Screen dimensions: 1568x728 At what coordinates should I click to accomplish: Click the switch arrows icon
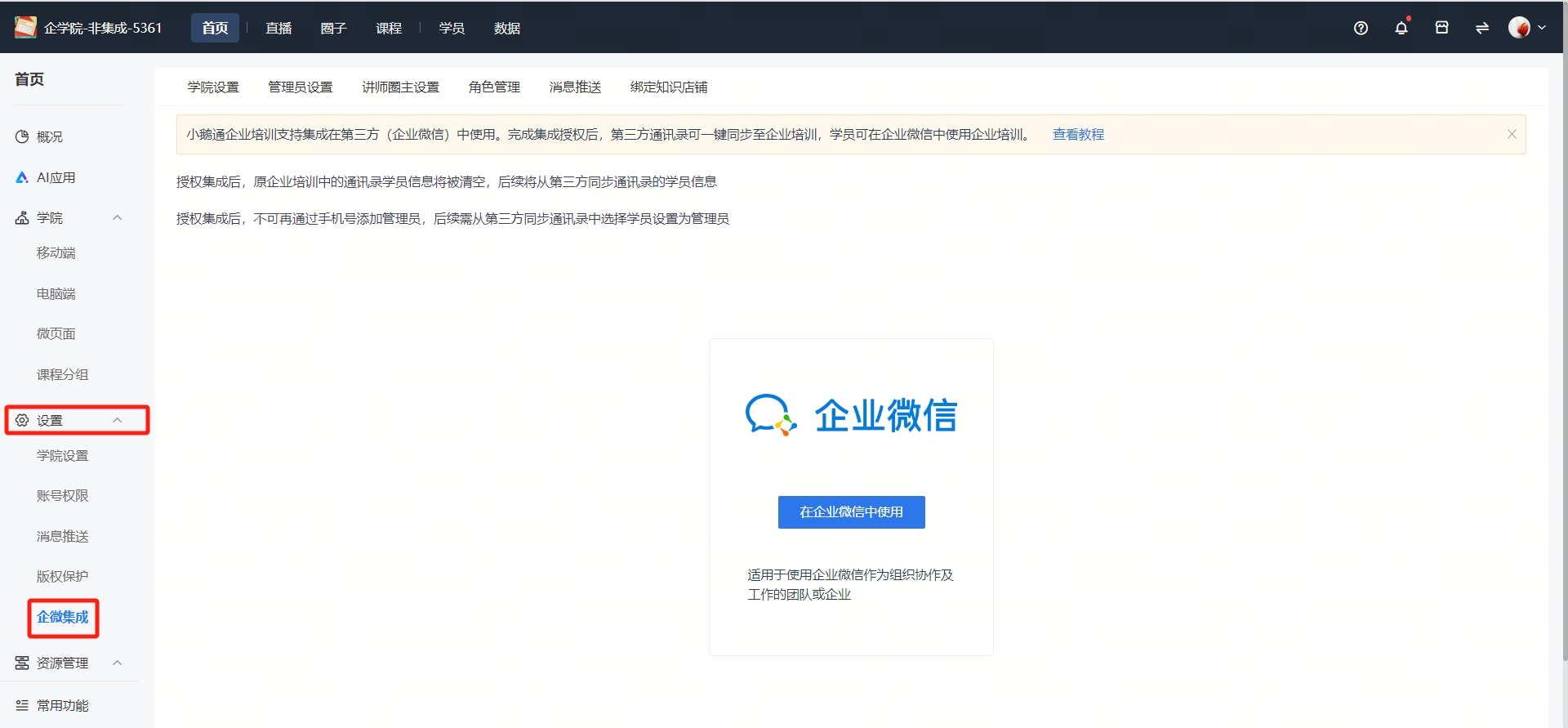pyautogui.click(x=1481, y=28)
